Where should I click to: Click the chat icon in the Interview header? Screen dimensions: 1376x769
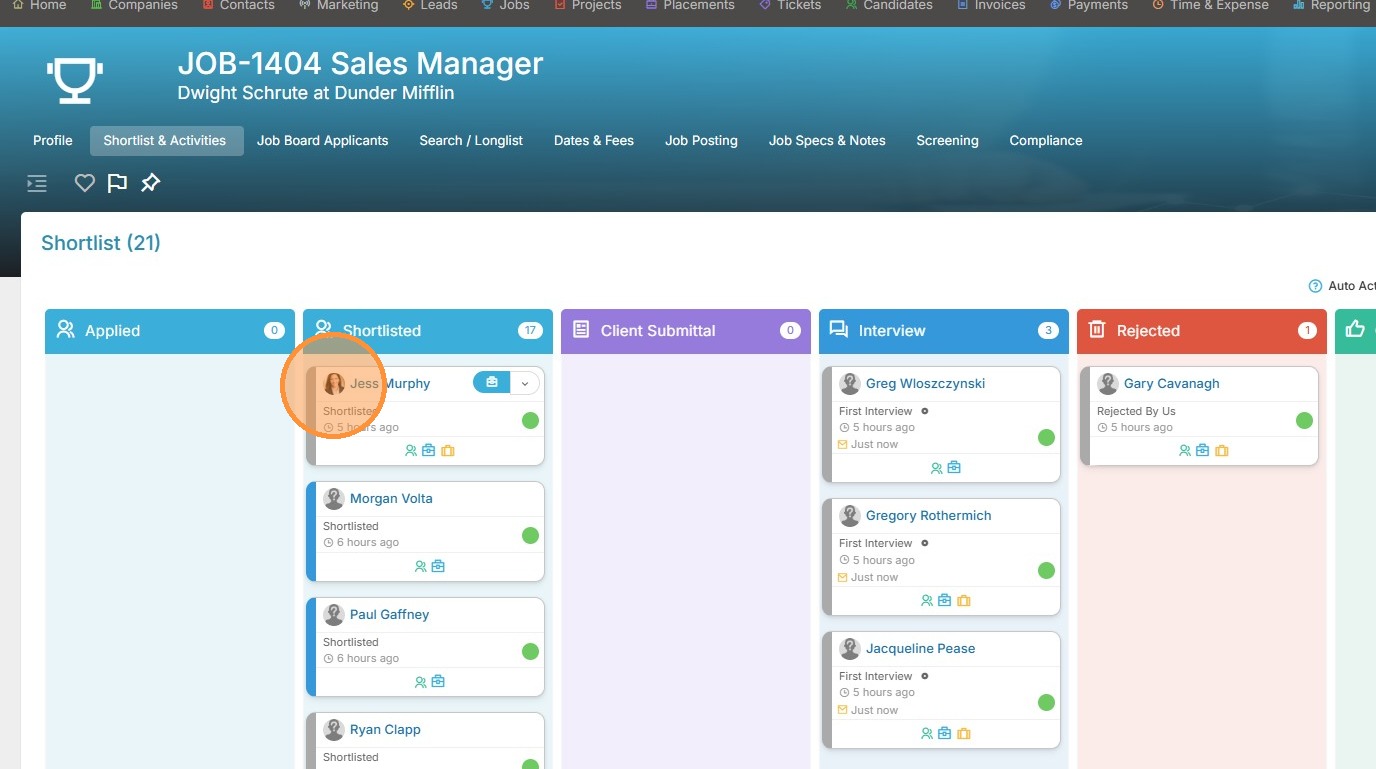coord(839,329)
